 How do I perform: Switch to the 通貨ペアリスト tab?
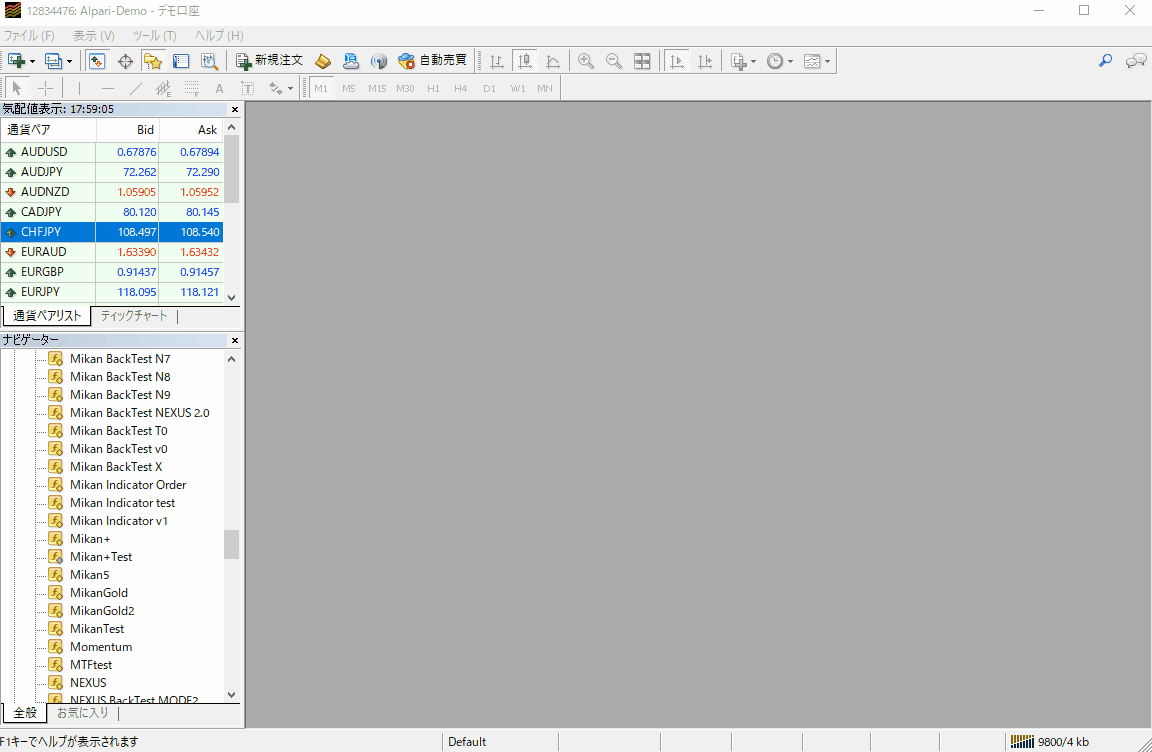(47, 316)
